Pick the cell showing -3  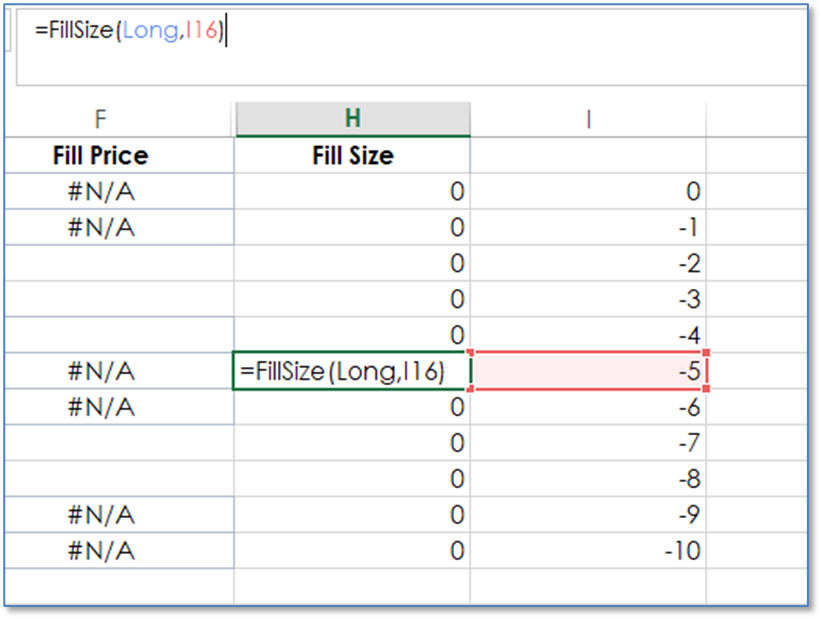[x=588, y=299]
